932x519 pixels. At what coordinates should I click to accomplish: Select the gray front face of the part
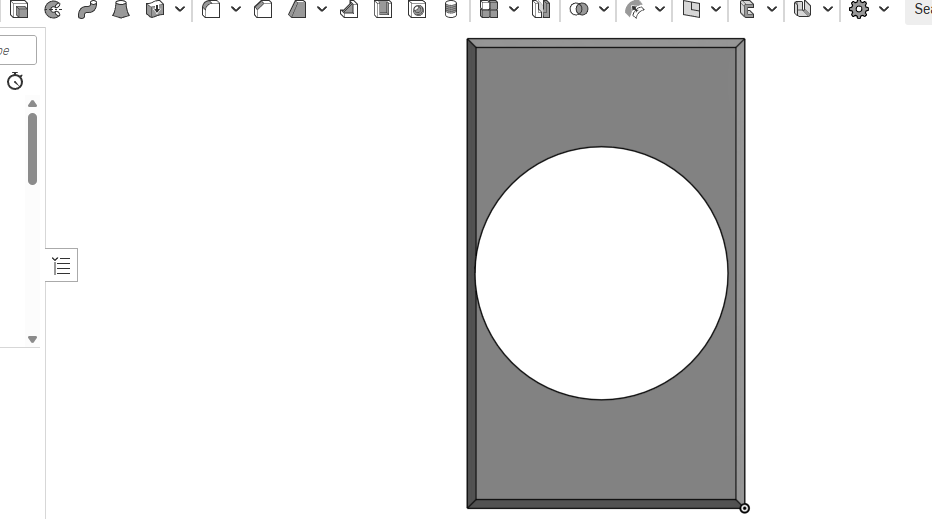pyautogui.click(x=606, y=95)
